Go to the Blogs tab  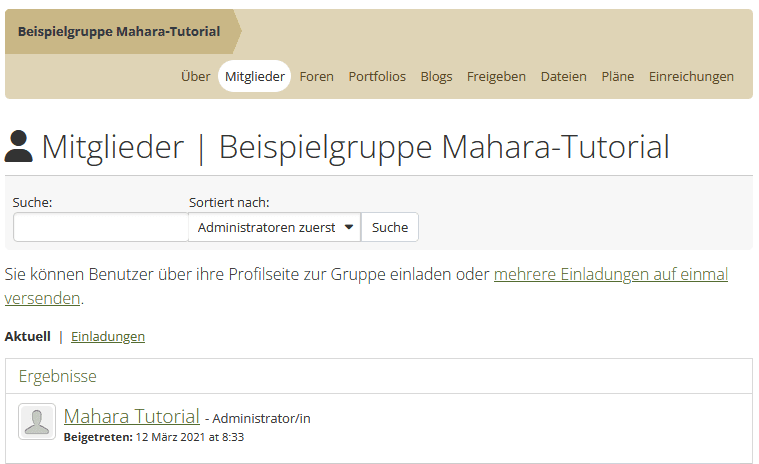pyautogui.click(x=436, y=76)
